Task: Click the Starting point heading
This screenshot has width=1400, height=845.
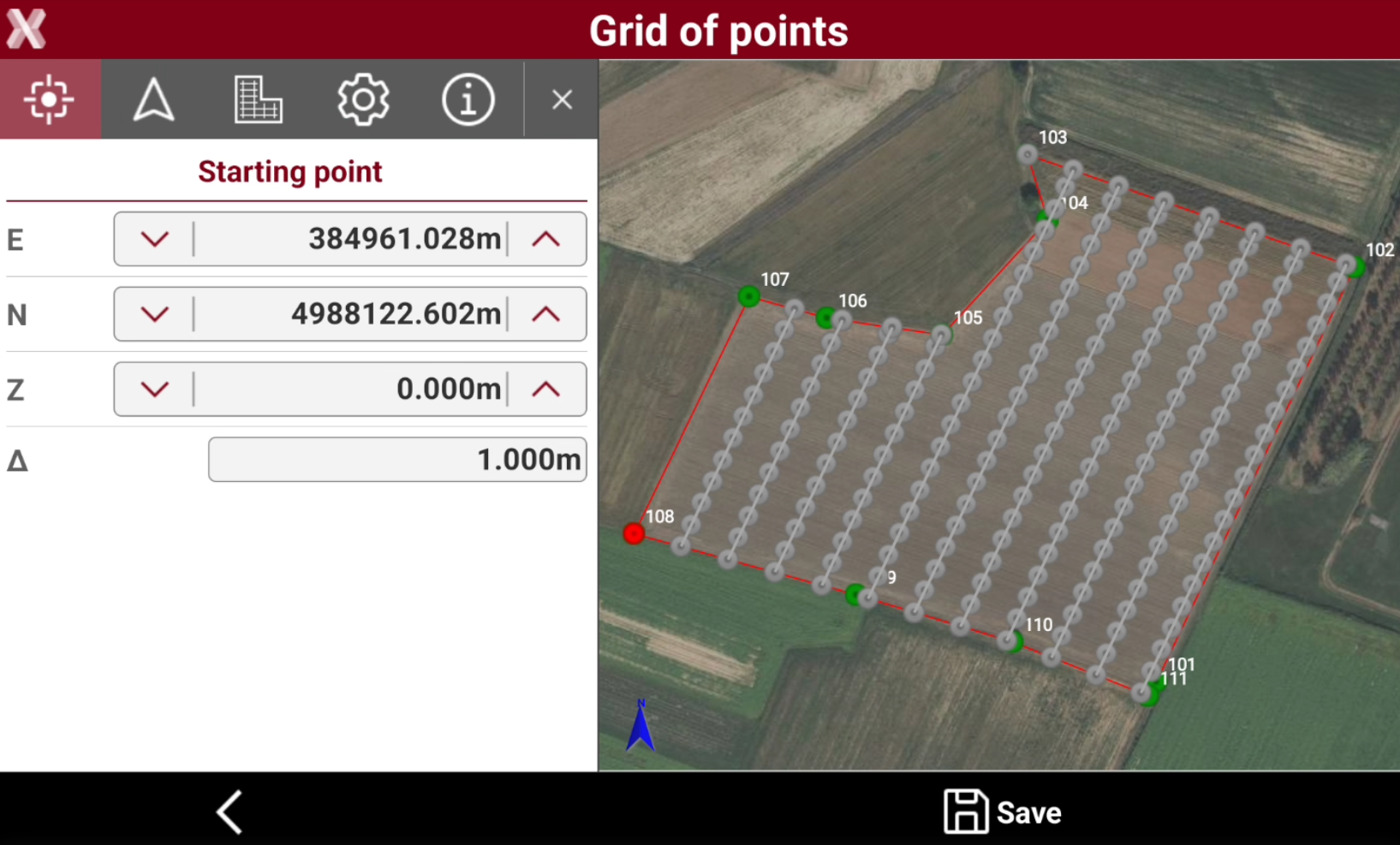Action: click(290, 172)
